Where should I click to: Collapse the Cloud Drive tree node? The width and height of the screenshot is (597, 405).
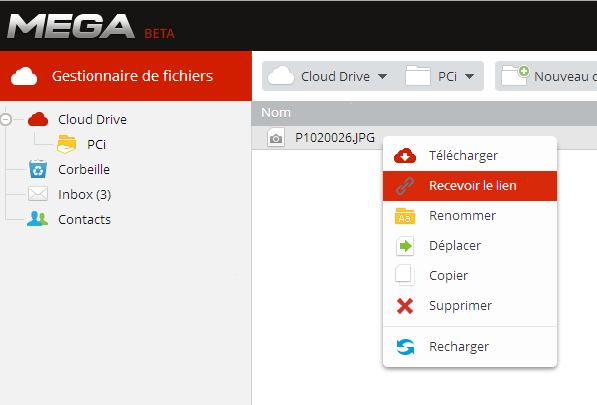tap(6, 120)
